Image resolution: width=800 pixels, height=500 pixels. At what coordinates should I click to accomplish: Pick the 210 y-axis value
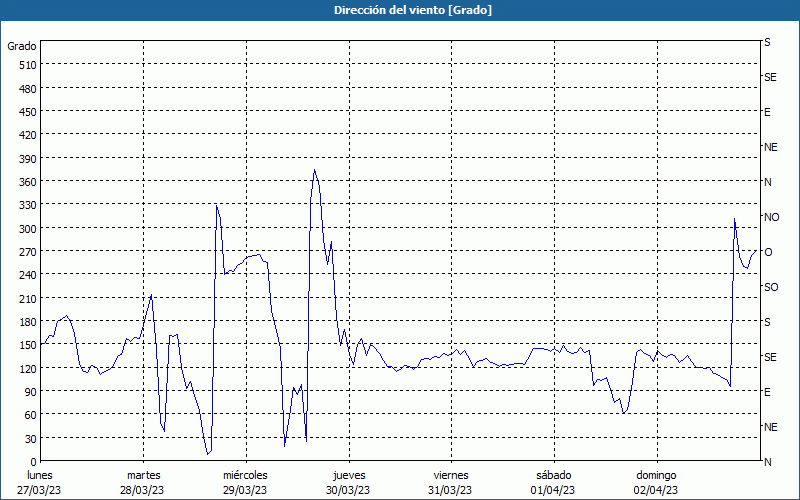pos(28,299)
